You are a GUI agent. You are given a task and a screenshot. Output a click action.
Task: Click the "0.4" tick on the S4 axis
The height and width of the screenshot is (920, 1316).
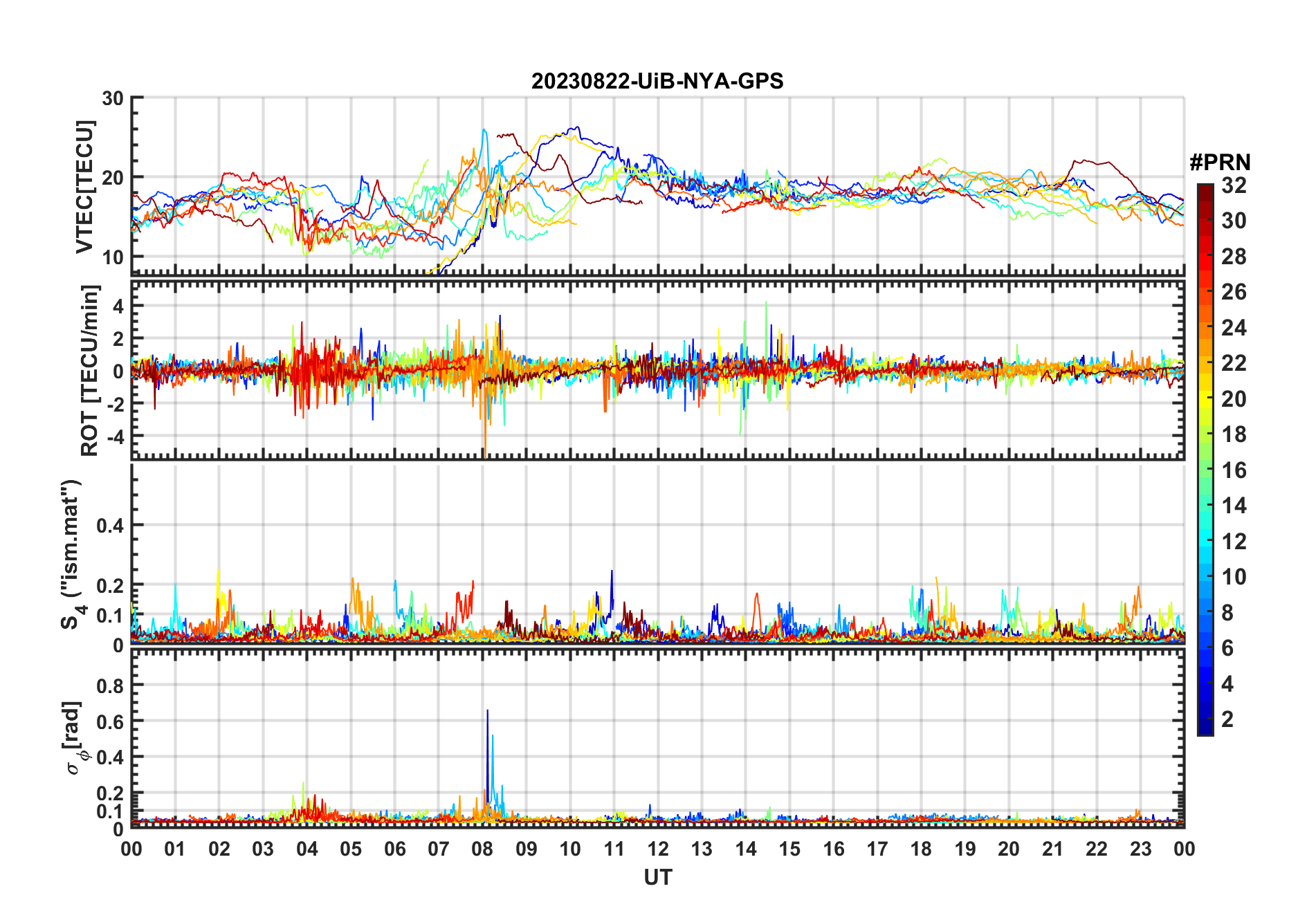tap(110, 526)
